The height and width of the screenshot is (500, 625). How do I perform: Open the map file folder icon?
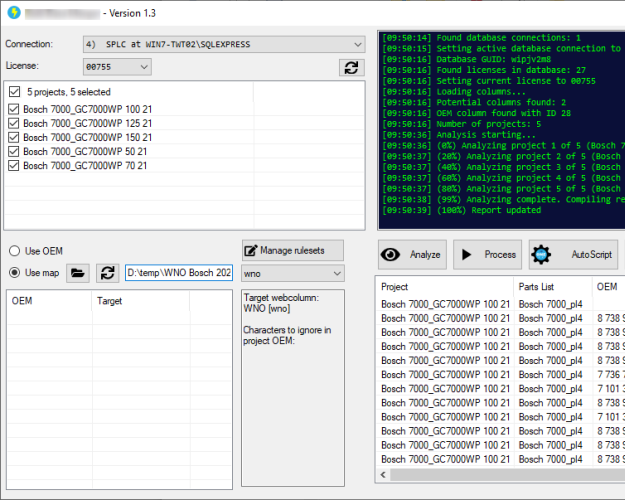[x=78, y=273]
